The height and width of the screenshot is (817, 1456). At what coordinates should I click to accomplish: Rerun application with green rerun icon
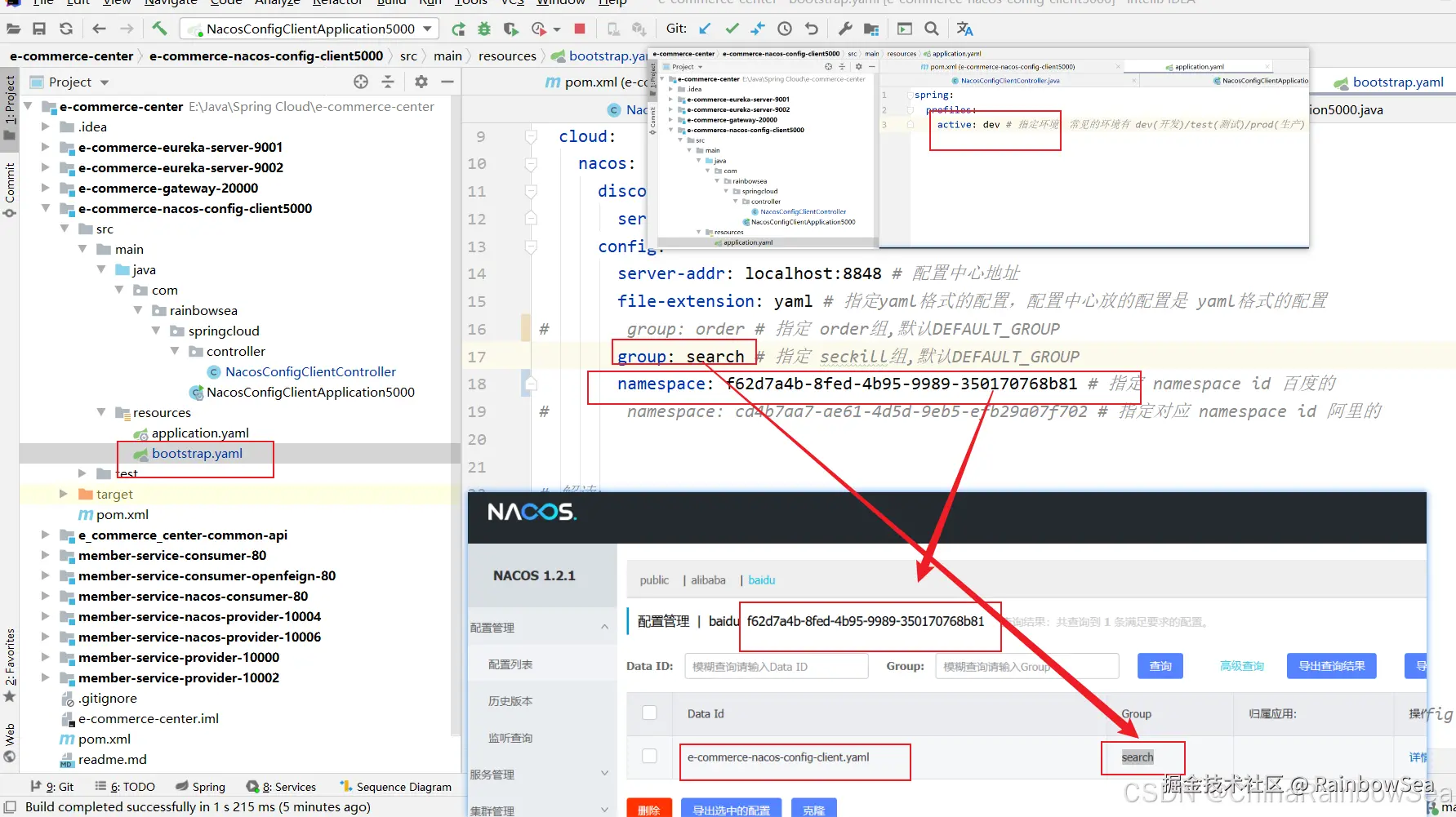(x=458, y=29)
